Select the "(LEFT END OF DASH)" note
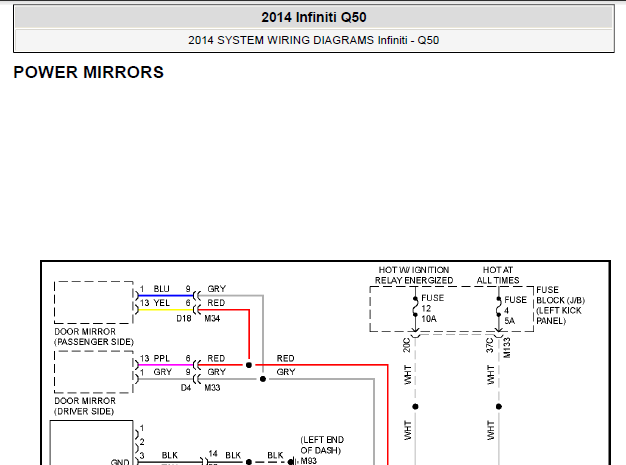Screen dimensions: 626x465 [322, 445]
